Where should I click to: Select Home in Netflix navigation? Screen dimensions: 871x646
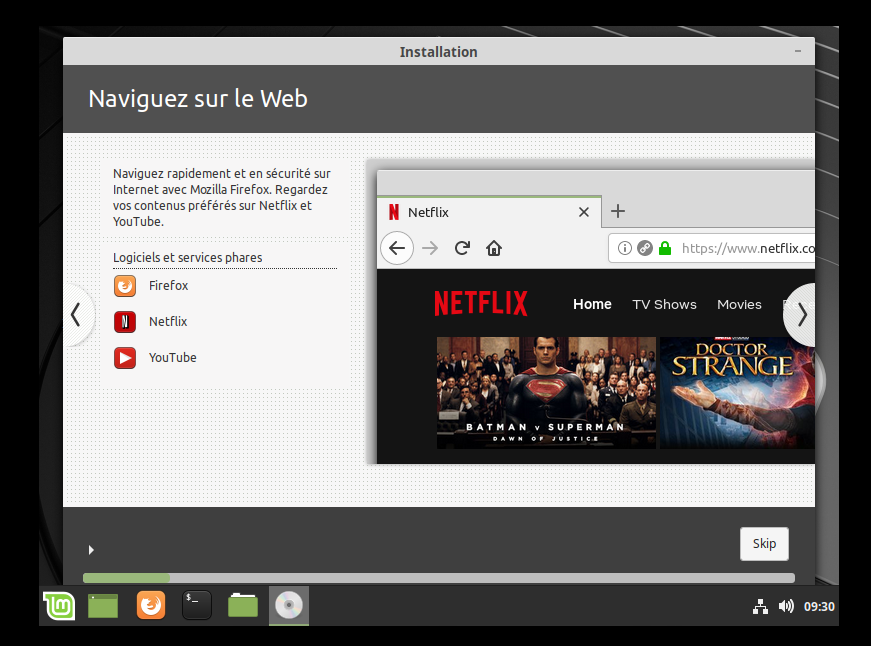click(592, 304)
